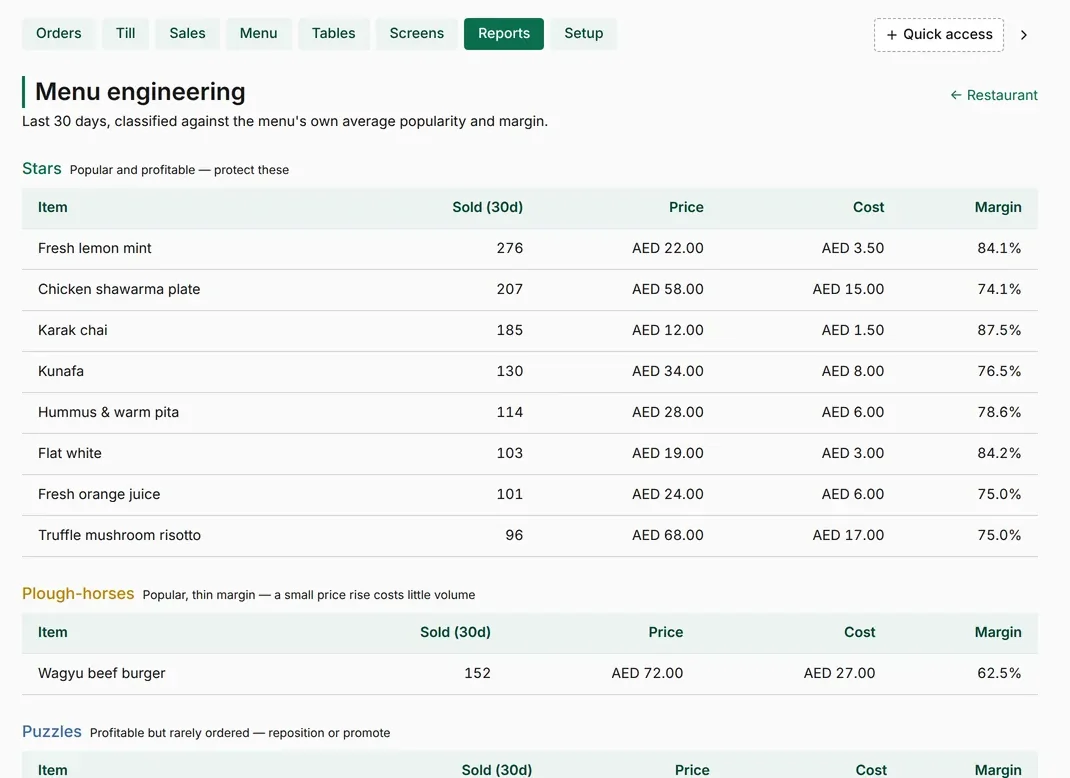Switch to the Till tab
The height and width of the screenshot is (778, 1070).
click(126, 33)
